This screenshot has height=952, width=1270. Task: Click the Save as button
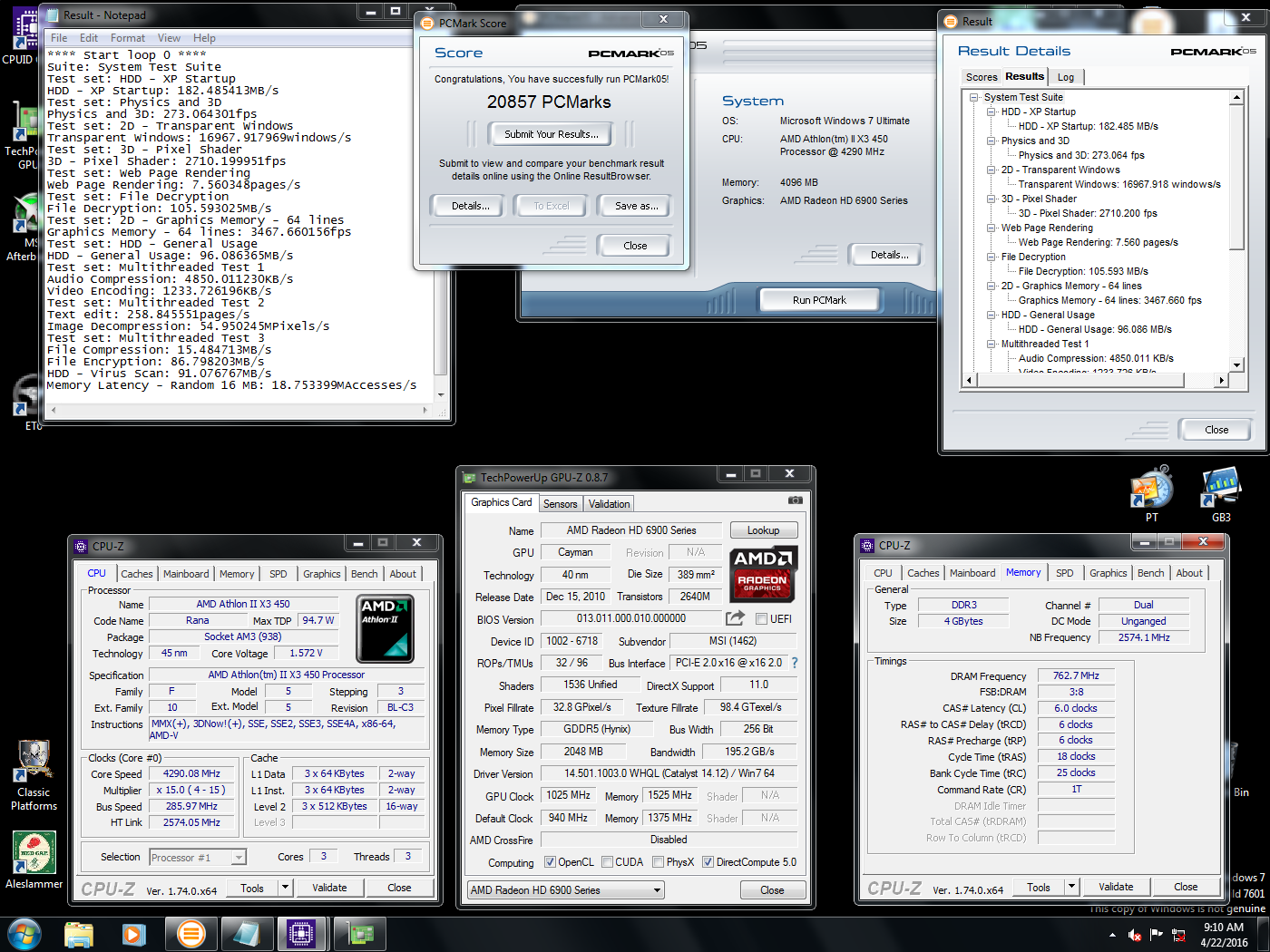637,206
